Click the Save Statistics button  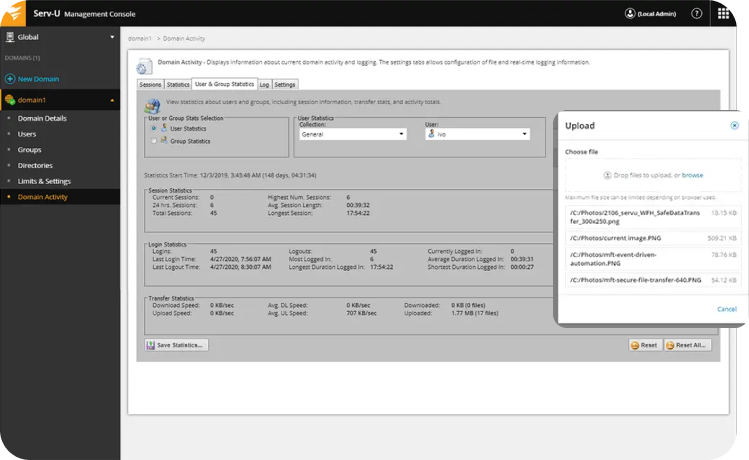pyautogui.click(x=176, y=345)
